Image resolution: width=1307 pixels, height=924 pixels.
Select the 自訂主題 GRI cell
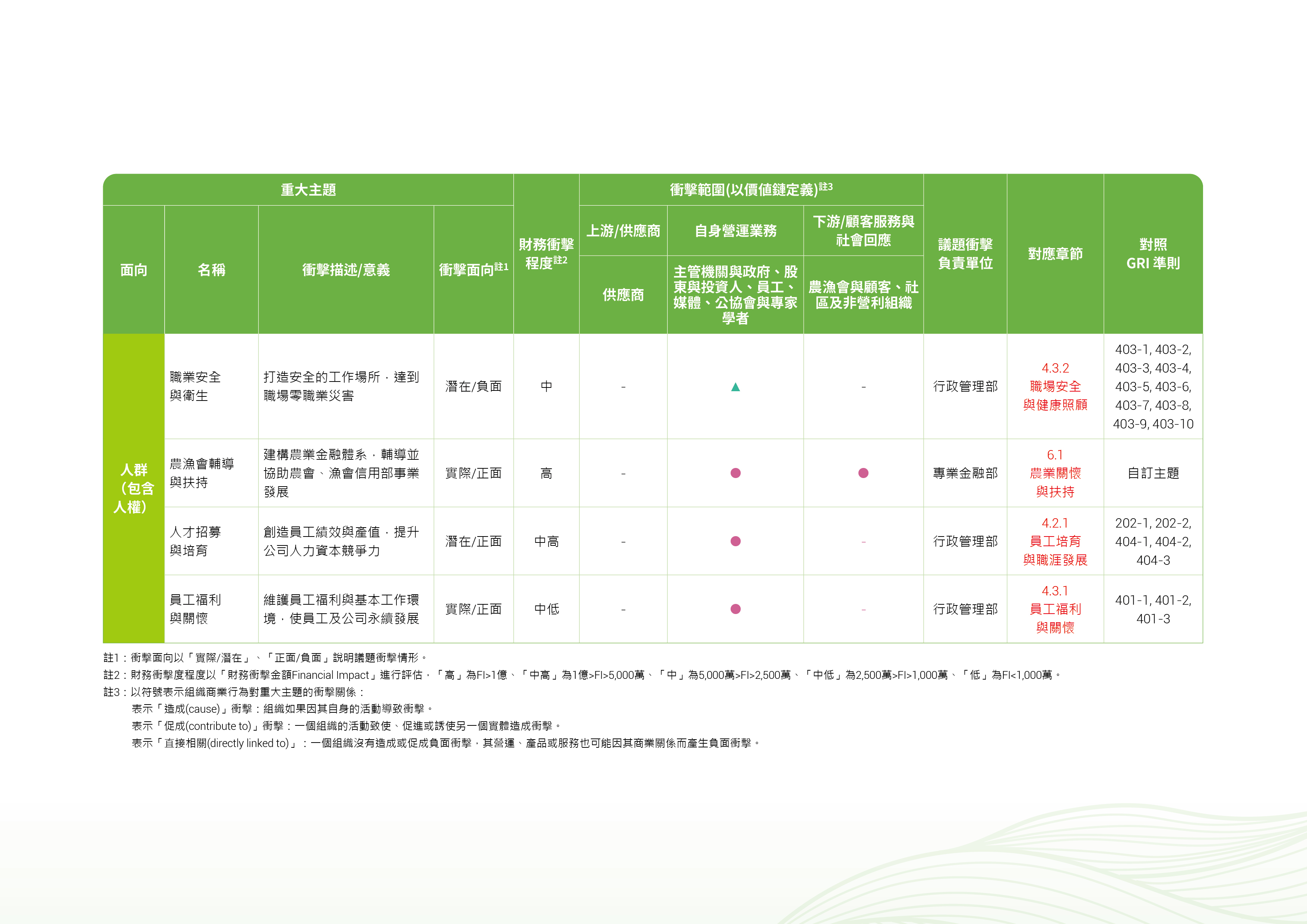point(1153,473)
